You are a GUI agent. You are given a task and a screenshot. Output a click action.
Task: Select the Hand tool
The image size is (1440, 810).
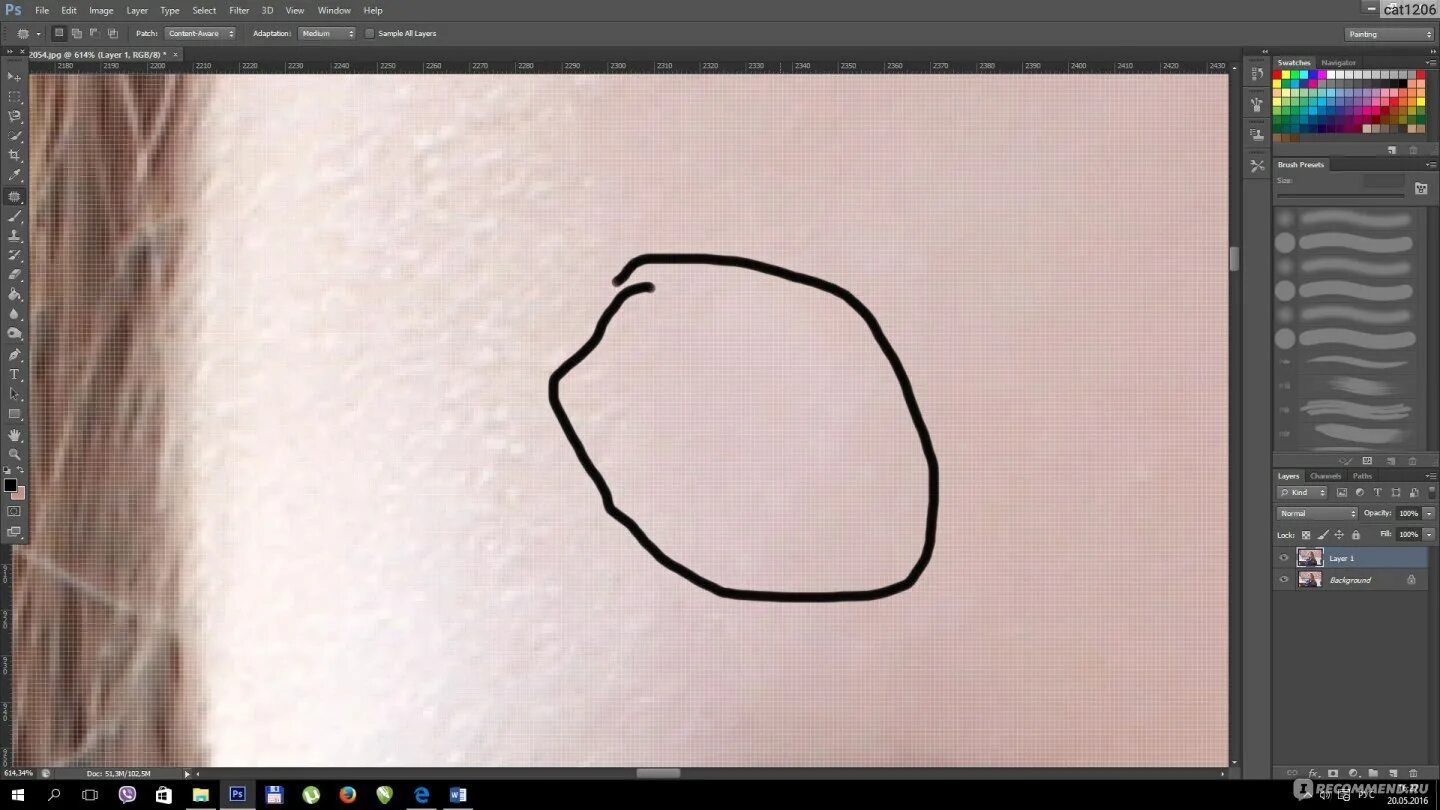click(x=14, y=435)
